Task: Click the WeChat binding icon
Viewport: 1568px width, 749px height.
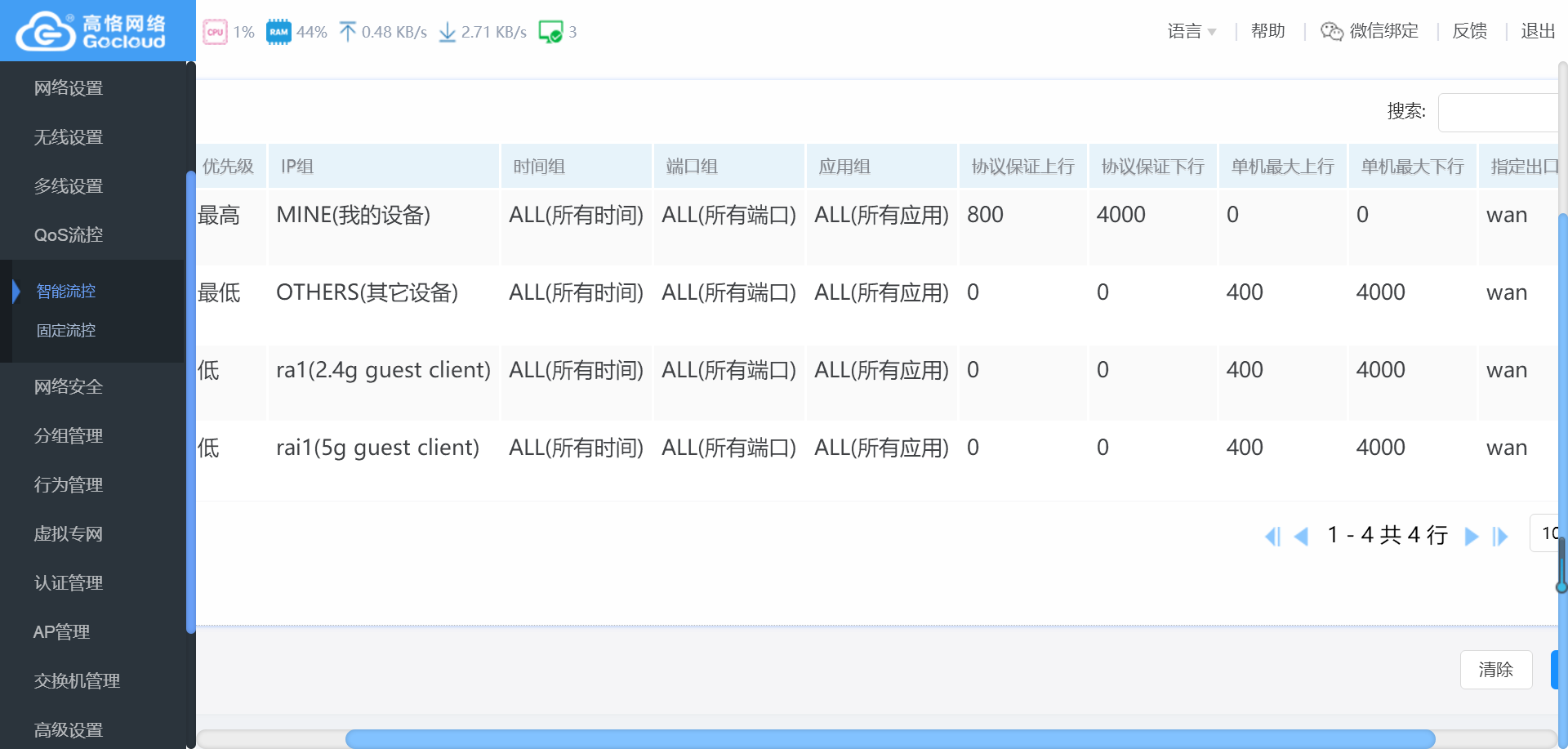Action: 1332,31
